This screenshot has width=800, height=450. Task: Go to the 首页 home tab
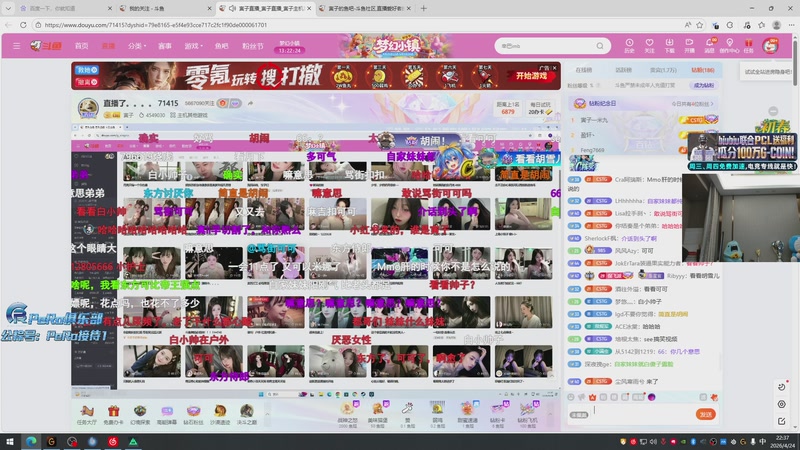pyautogui.click(x=82, y=46)
